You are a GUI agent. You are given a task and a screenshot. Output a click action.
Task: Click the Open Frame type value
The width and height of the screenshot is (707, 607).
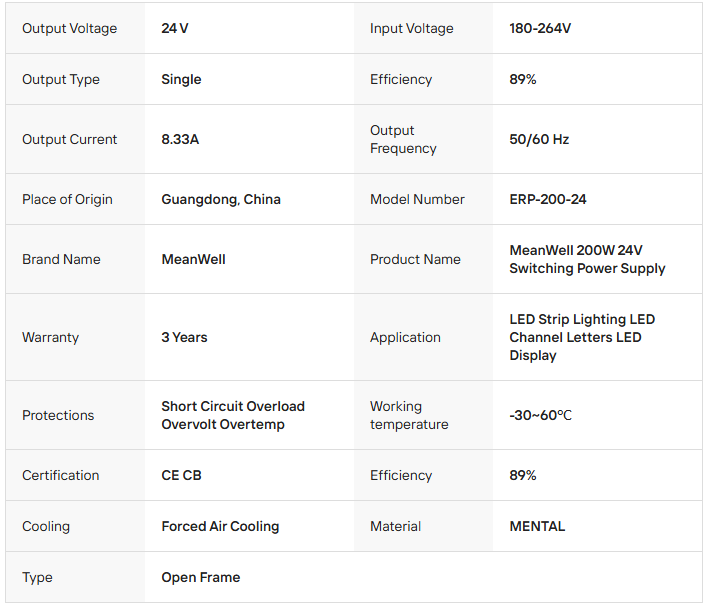[x=201, y=577]
